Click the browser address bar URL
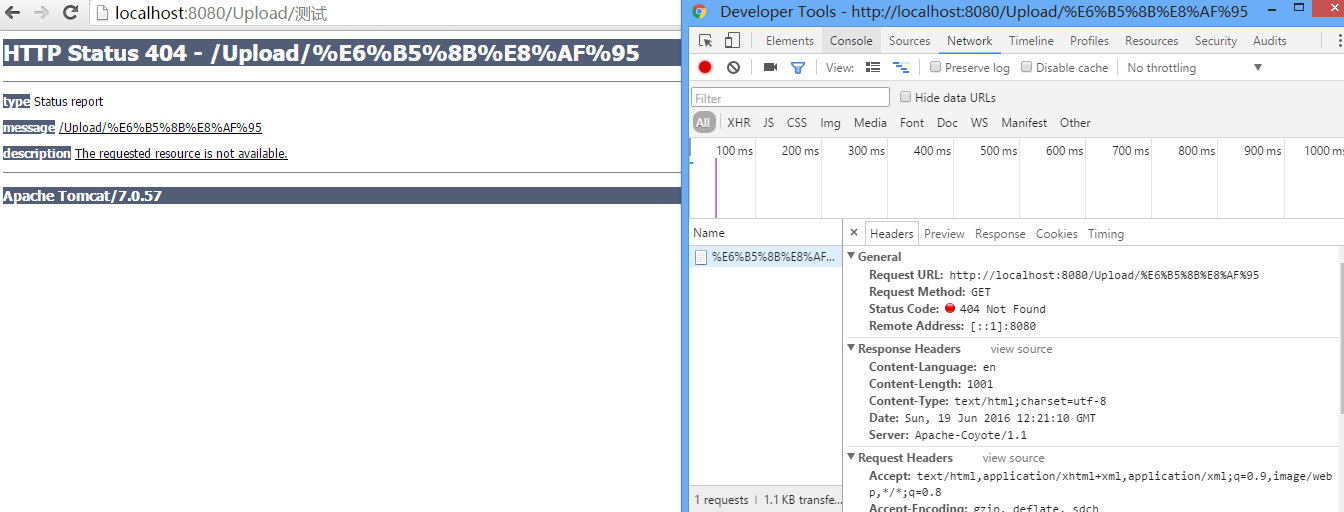The image size is (1344, 512). (x=221, y=14)
